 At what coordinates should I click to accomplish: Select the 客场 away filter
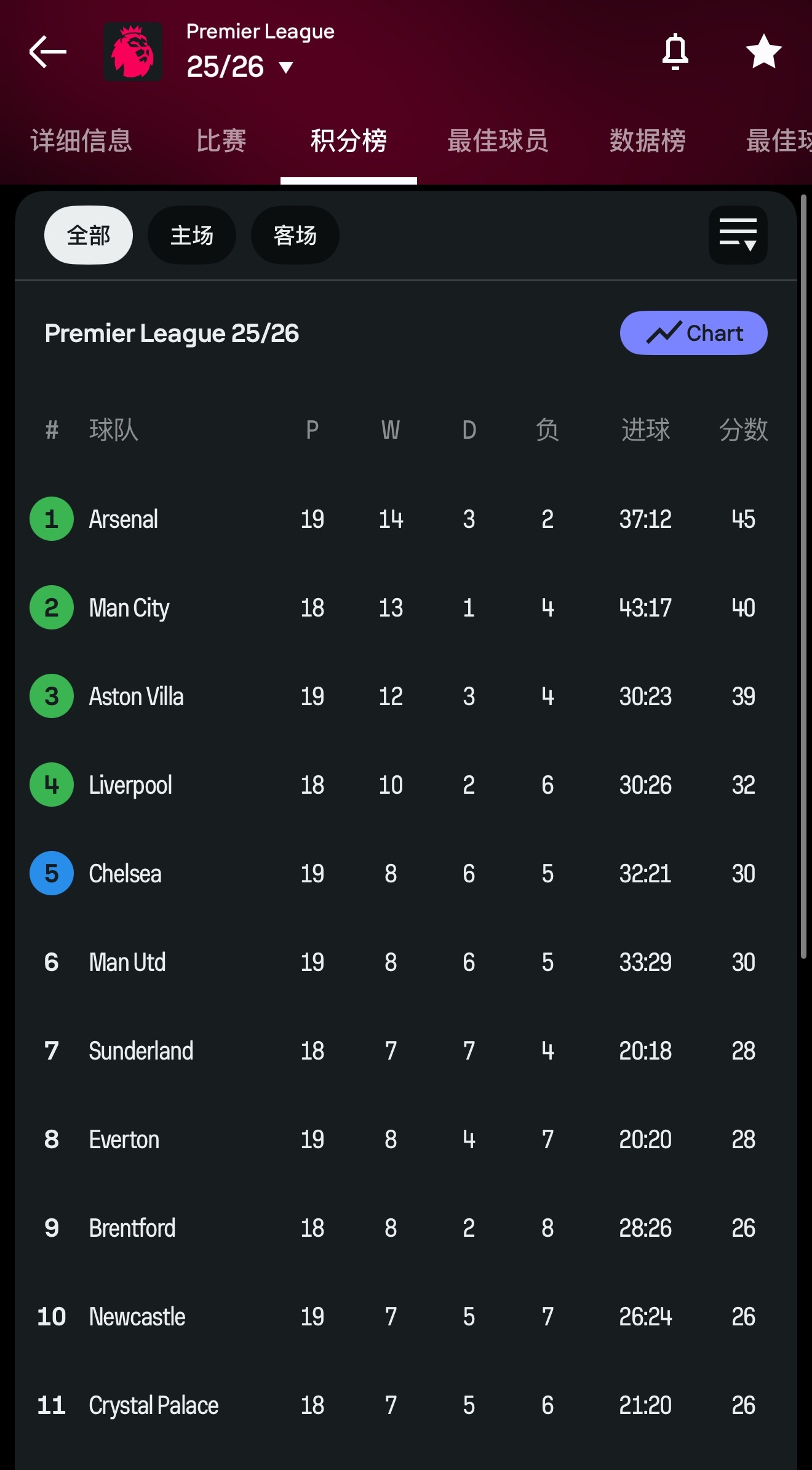pos(295,235)
